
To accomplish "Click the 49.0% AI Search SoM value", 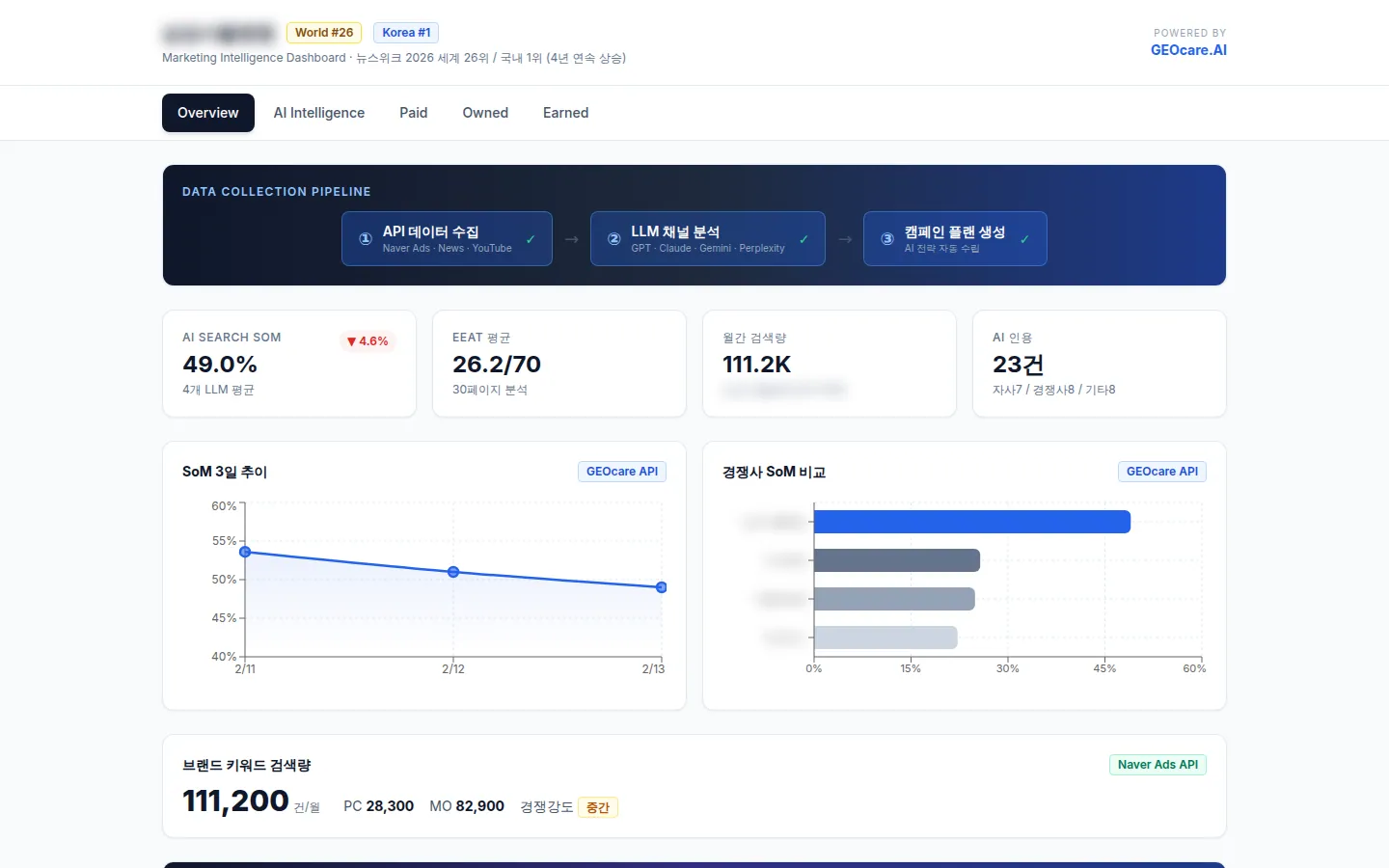I will click(220, 365).
